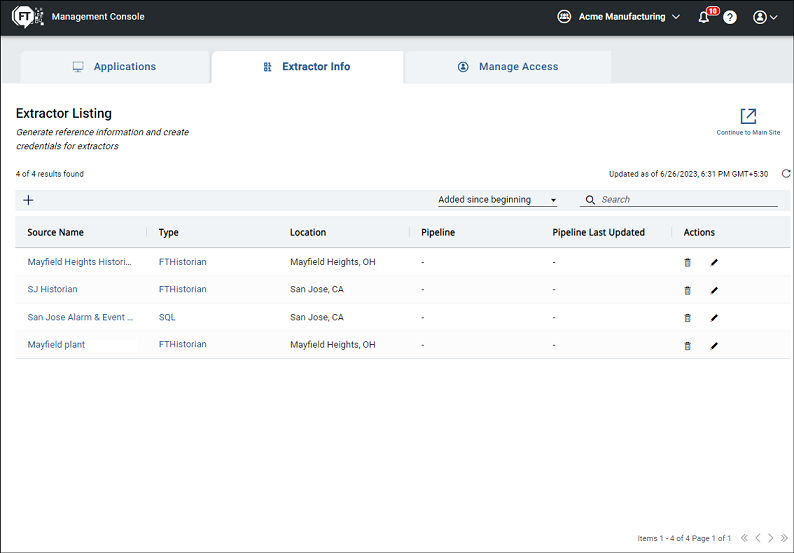Open the Mayfield plant source link
Image resolution: width=794 pixels, height=553 pixels.
56,344
